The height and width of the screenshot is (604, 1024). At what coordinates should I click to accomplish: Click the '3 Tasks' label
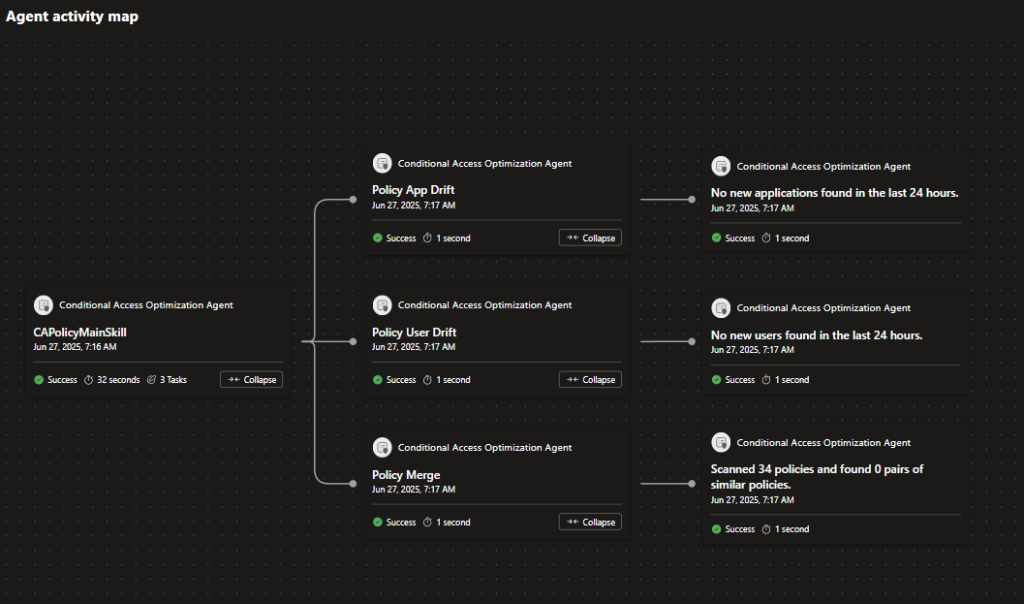coord(173,379)
